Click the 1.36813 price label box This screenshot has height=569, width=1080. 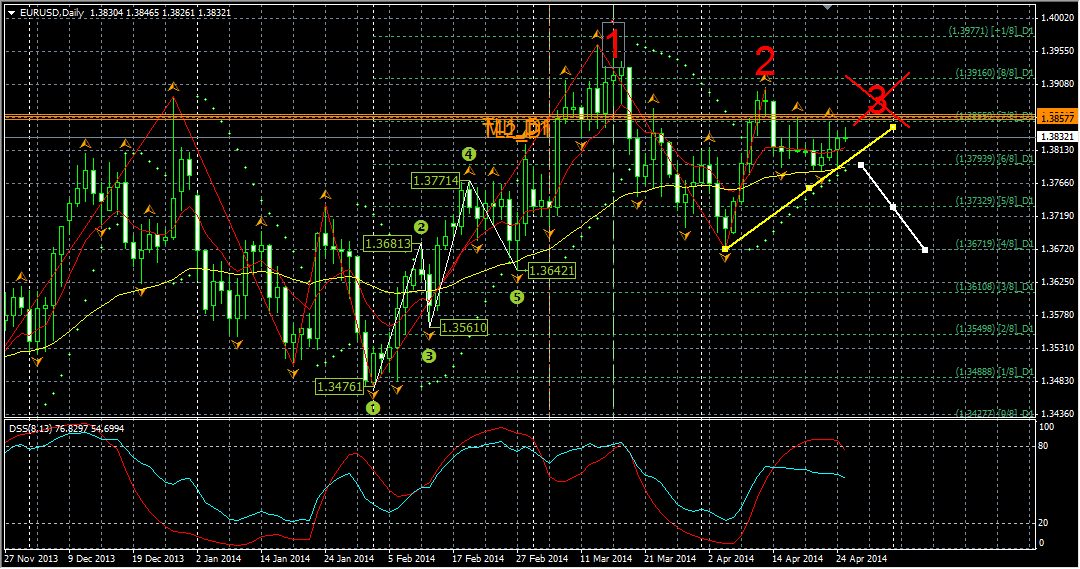click(x=388, y=243)
